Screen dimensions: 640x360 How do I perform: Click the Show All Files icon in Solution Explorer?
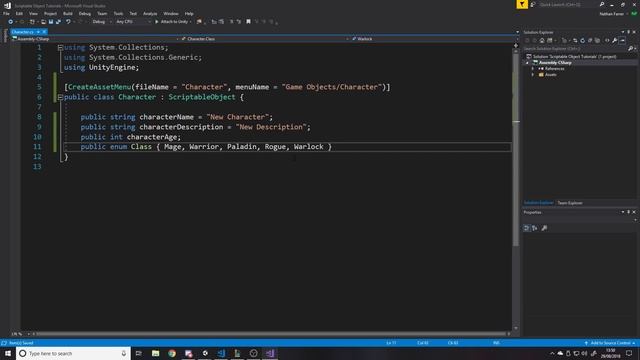(x=598, y=40)
